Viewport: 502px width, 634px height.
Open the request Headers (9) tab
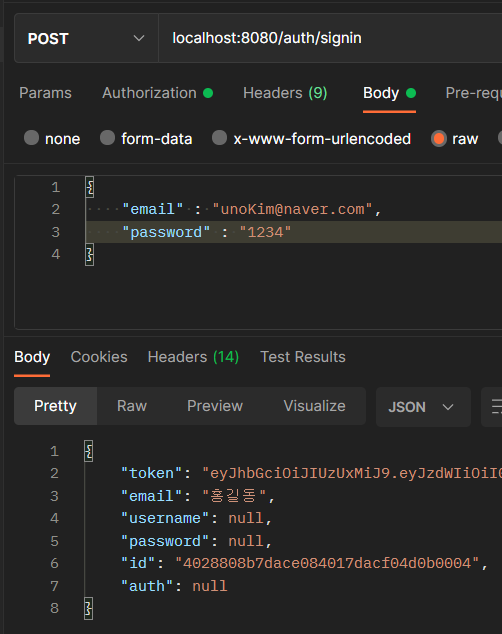[285, 93]
